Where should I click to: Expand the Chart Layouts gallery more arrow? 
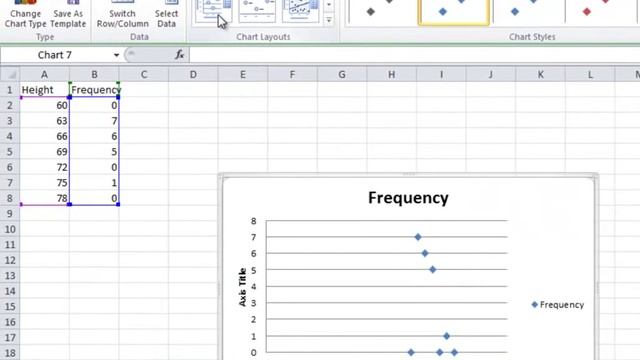(329, 20)
